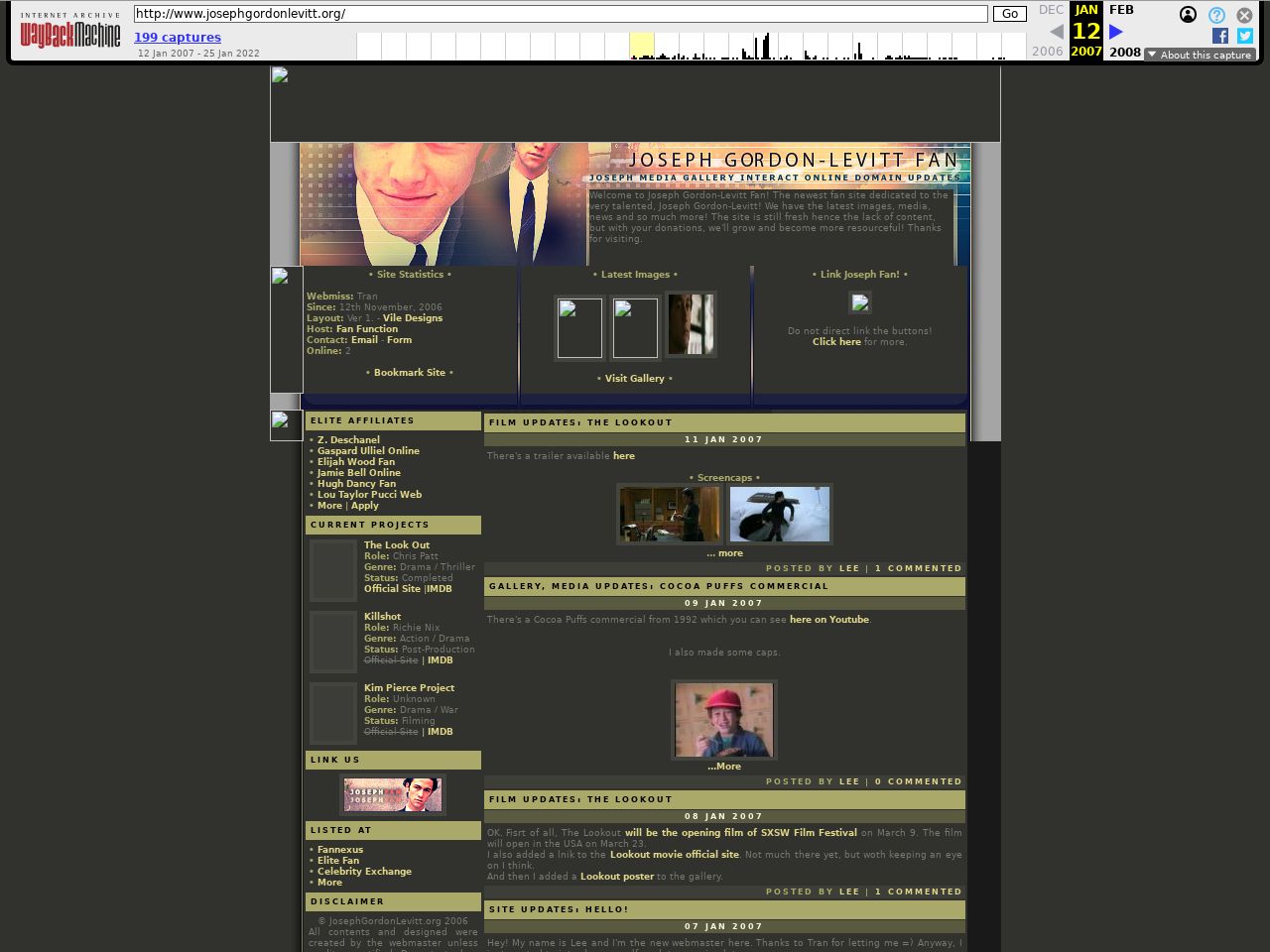Click the Wayback Machine logo
This screenshot has height=952, width=1270.
click(69, 32)
